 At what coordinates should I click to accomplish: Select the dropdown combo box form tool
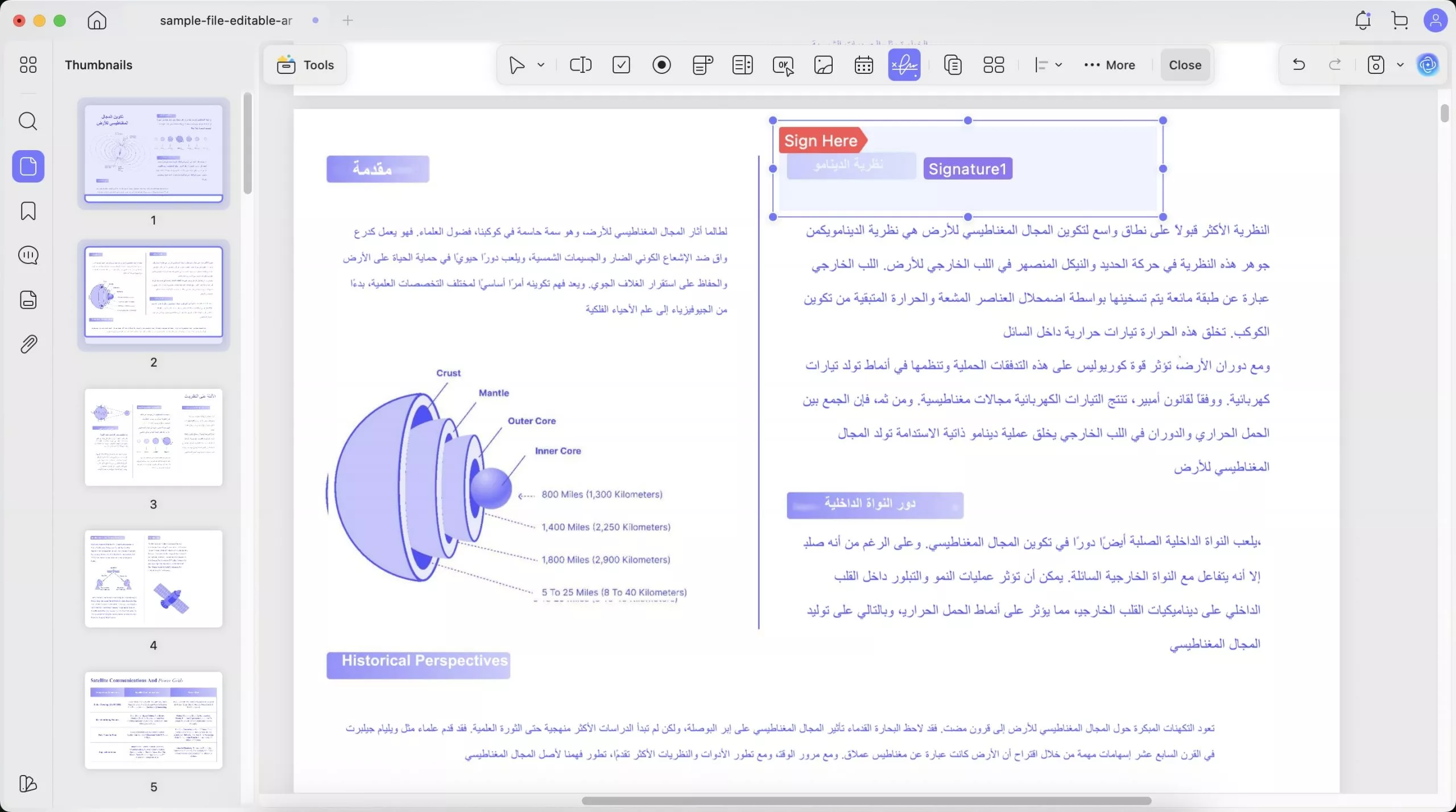(x=702, y=65)
